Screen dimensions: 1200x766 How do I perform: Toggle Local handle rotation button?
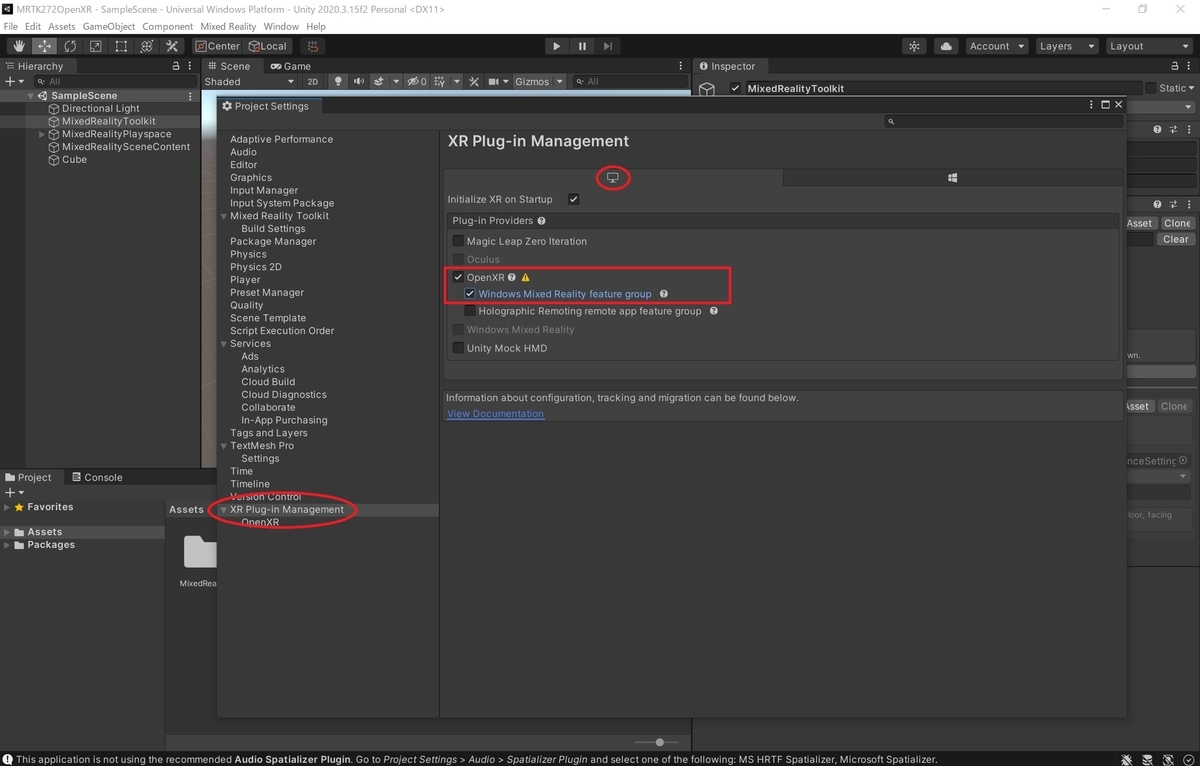coord(267,46)
